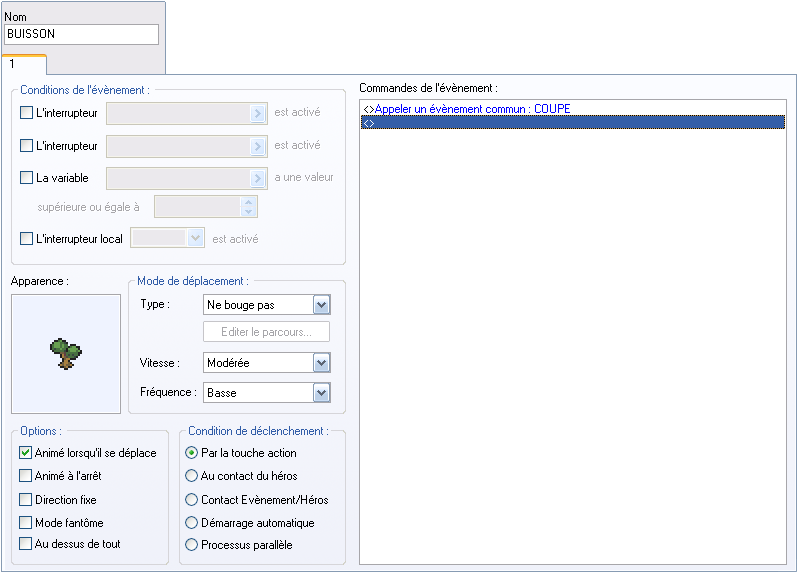Click the Editer le parcours button
Image resolution: width=799 pixels, height=574 pixels.
point(267,332)
